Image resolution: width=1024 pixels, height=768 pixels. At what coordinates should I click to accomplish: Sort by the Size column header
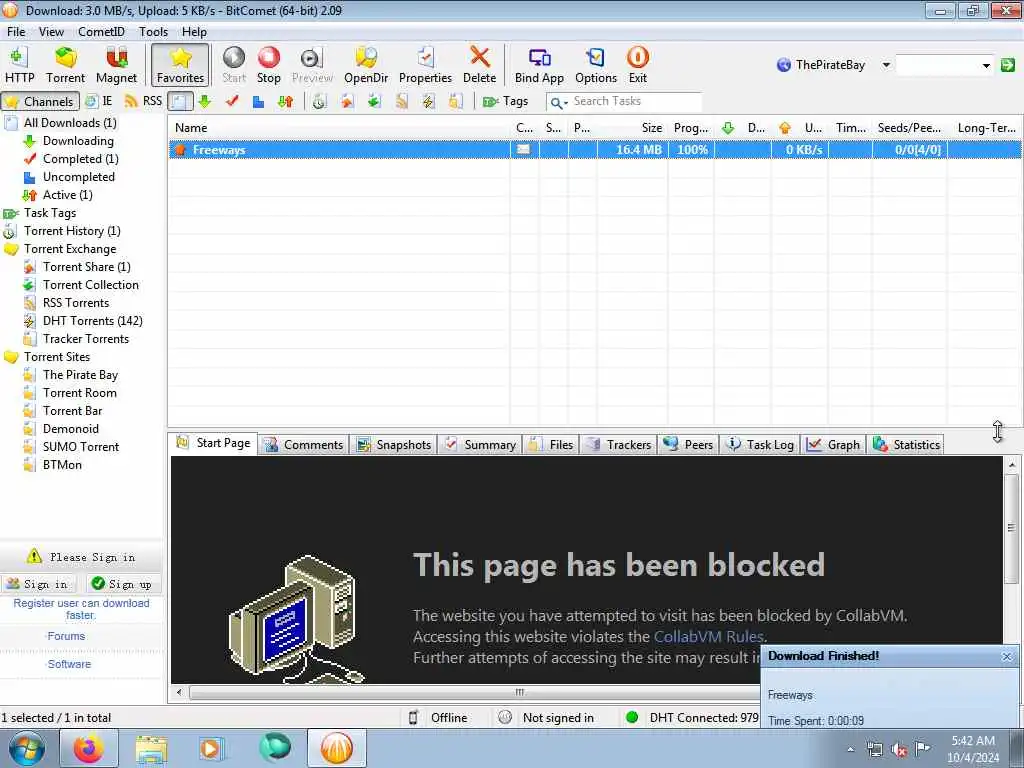click(x=632, y=128)
